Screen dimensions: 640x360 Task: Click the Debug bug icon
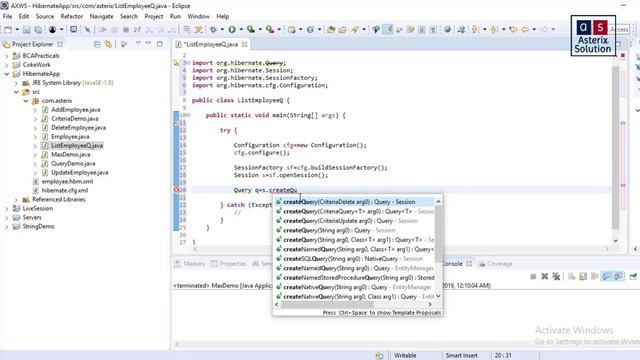(x=213, y=29)
